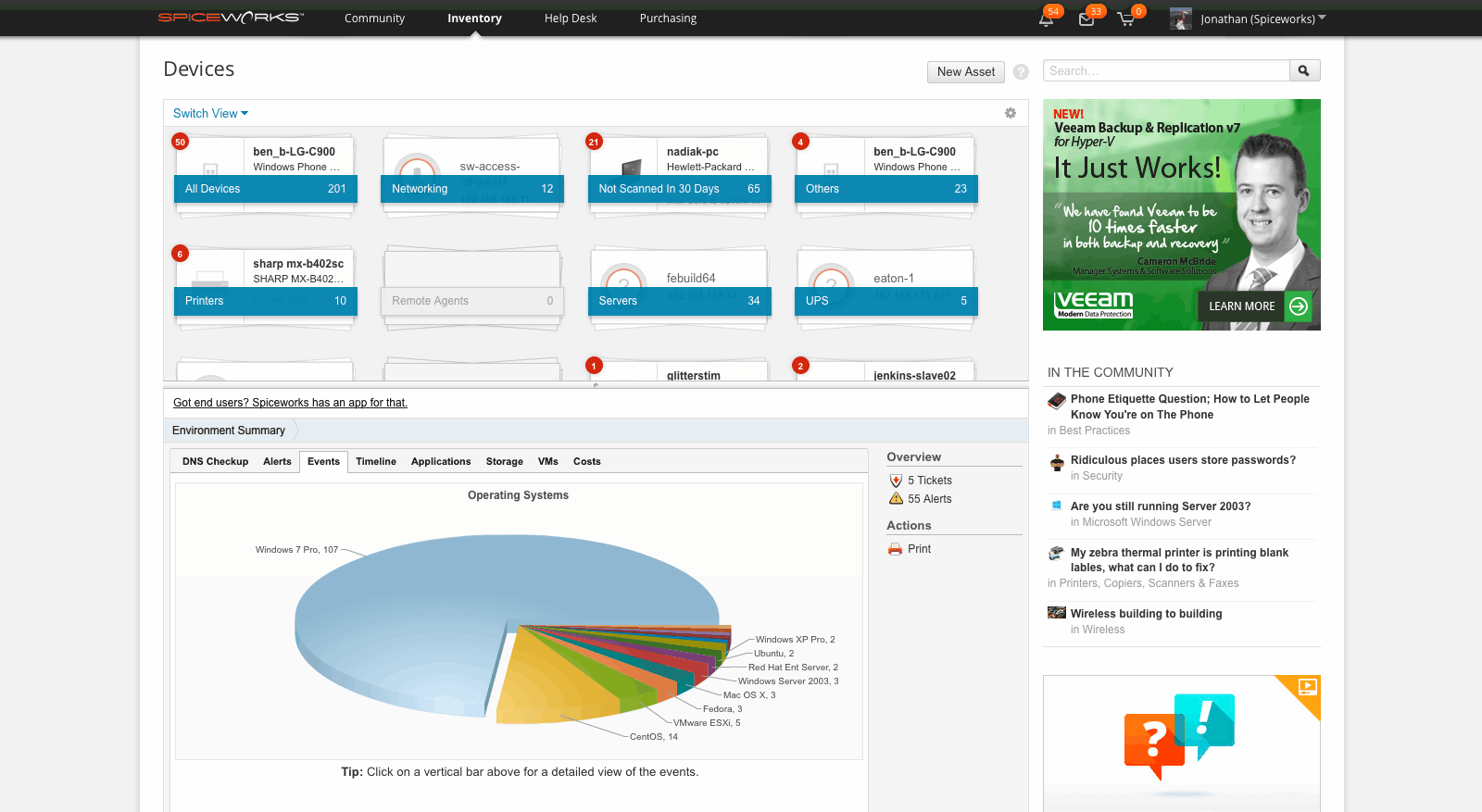Click the Printers card red 6 badge
1482x812 pixels.
[x=181, y=254]
